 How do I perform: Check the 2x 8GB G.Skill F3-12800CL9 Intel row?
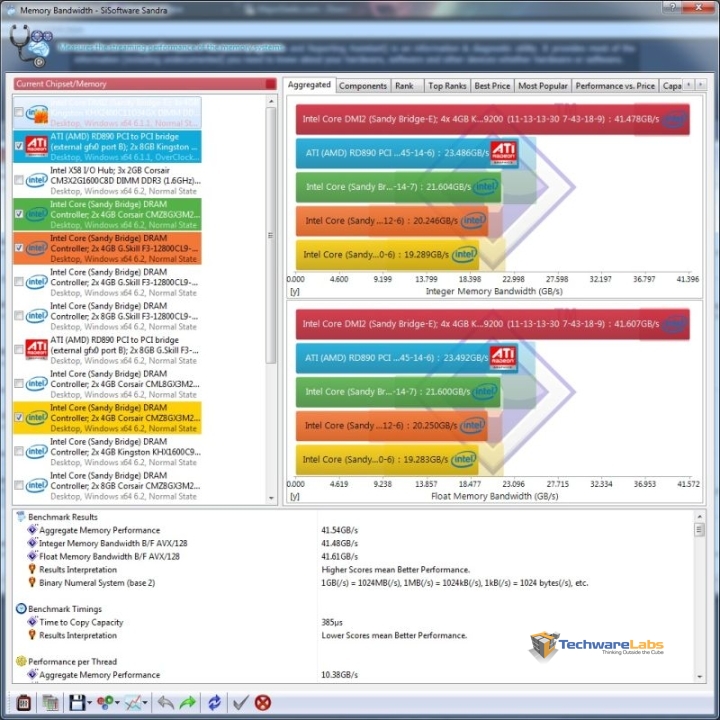click(19, 315)
